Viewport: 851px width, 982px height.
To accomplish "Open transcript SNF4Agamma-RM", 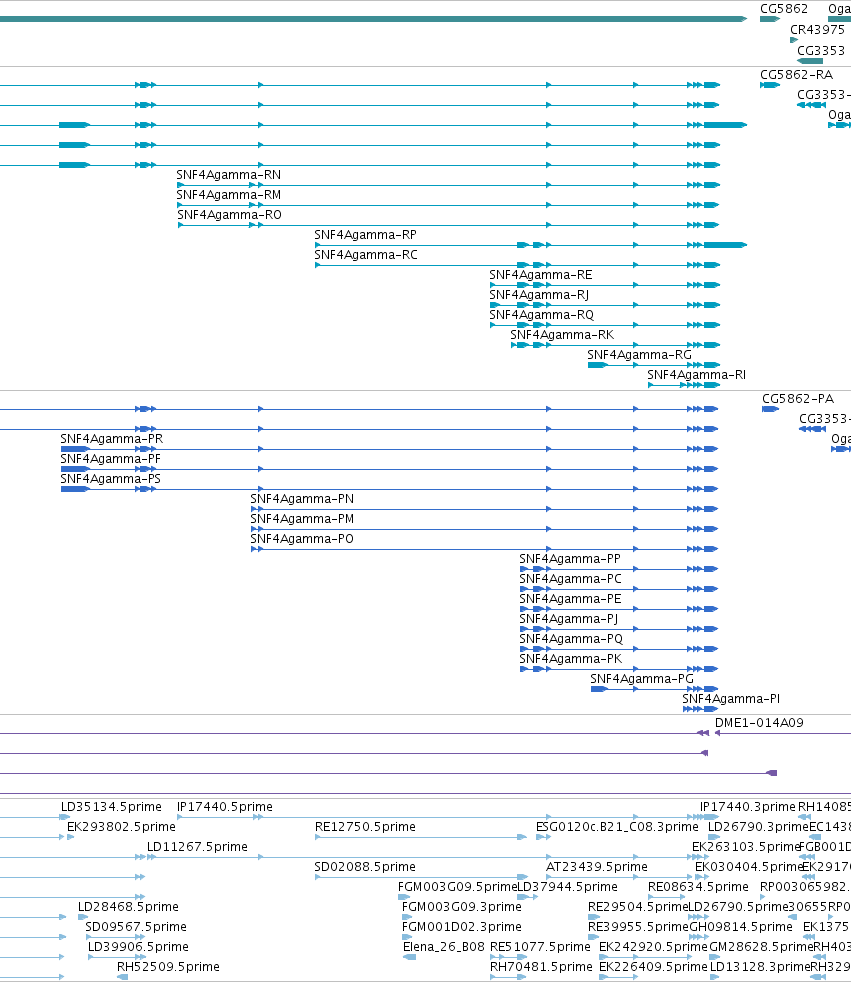I will point(228,195).
